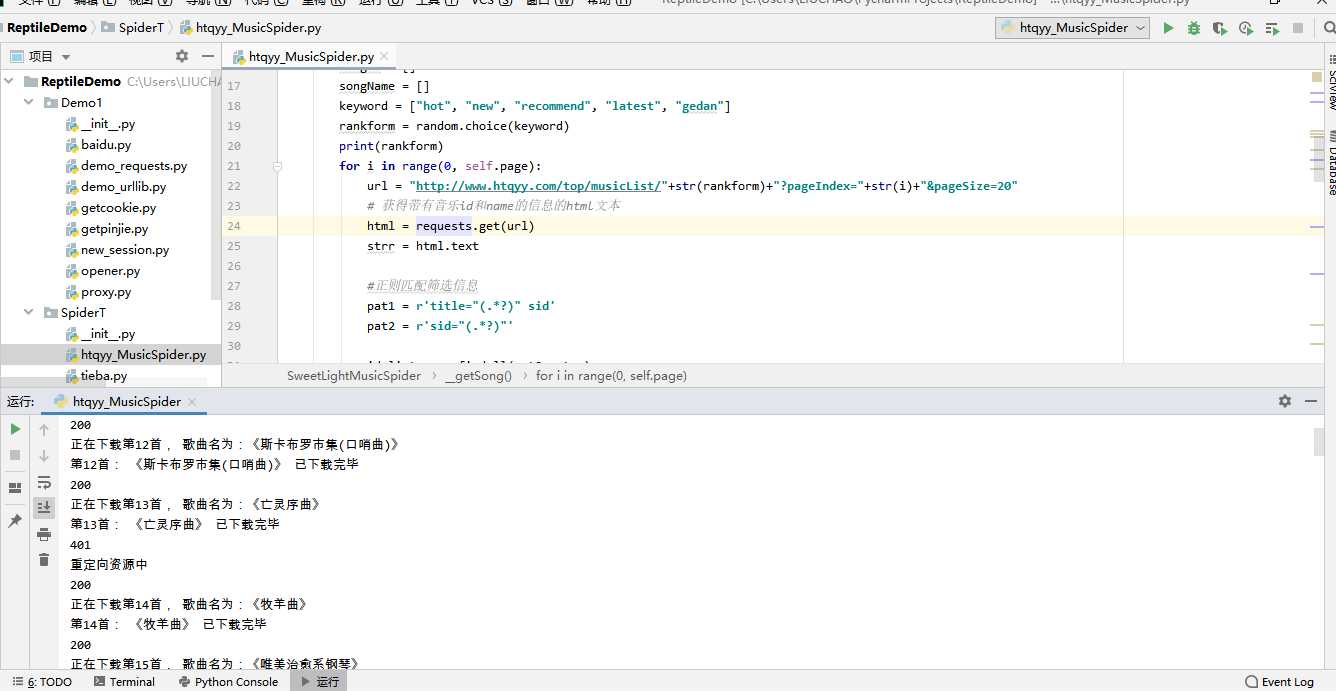Click yellow inspection indicator at editor top-right
This screenshot has width=1336, height=691.
click(x=1317, y=76)
